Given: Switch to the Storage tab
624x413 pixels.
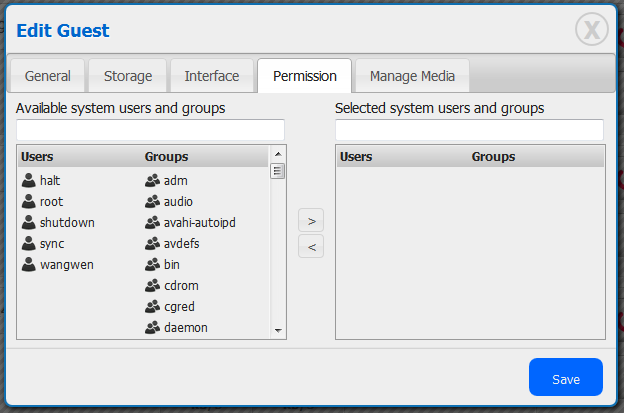Looking at the screenshot, I should [127, 76].
